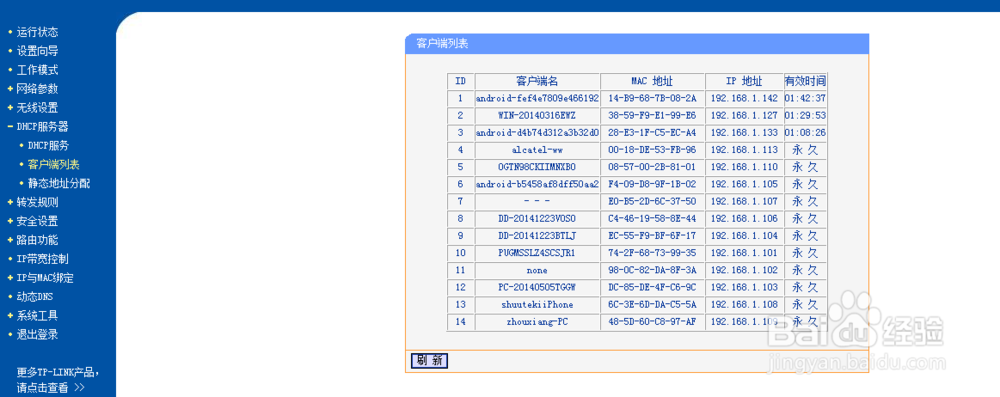Viewport: 1000px width, 397px height.
Task: Click IP address 192.168.1.103
Action: [x=744, y=288]
